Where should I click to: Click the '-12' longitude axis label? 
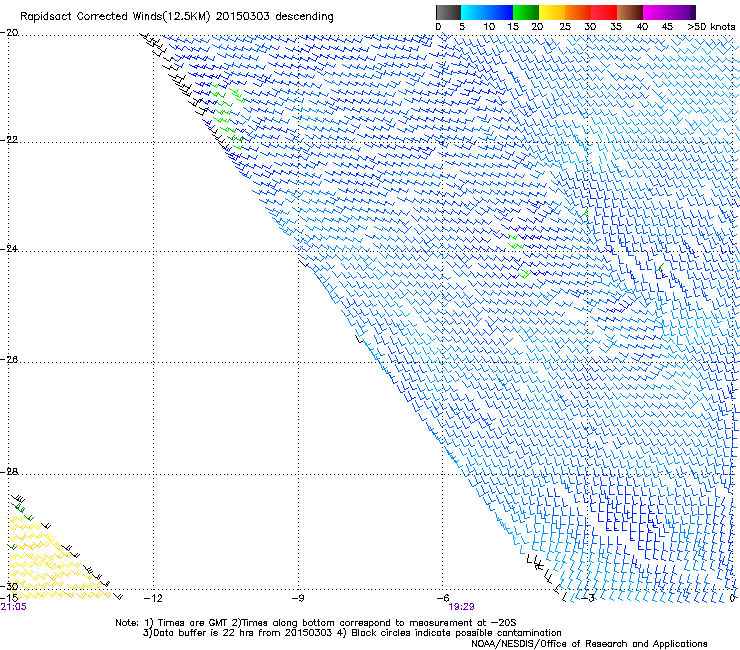[x=153, y=598]
